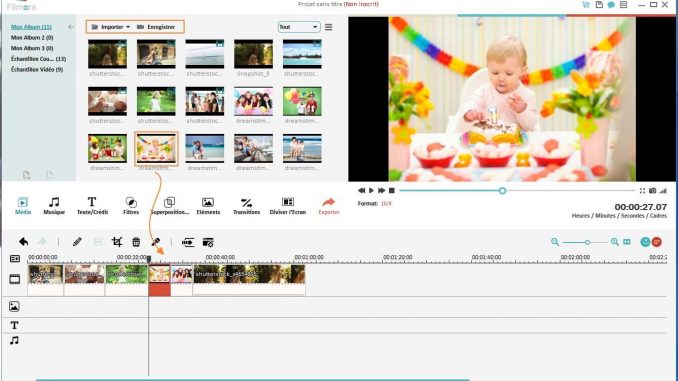The width and height of the screenshot is (678, 381).
Task: Click the red round icon beside zoom controls
Action: pos(657,242)
